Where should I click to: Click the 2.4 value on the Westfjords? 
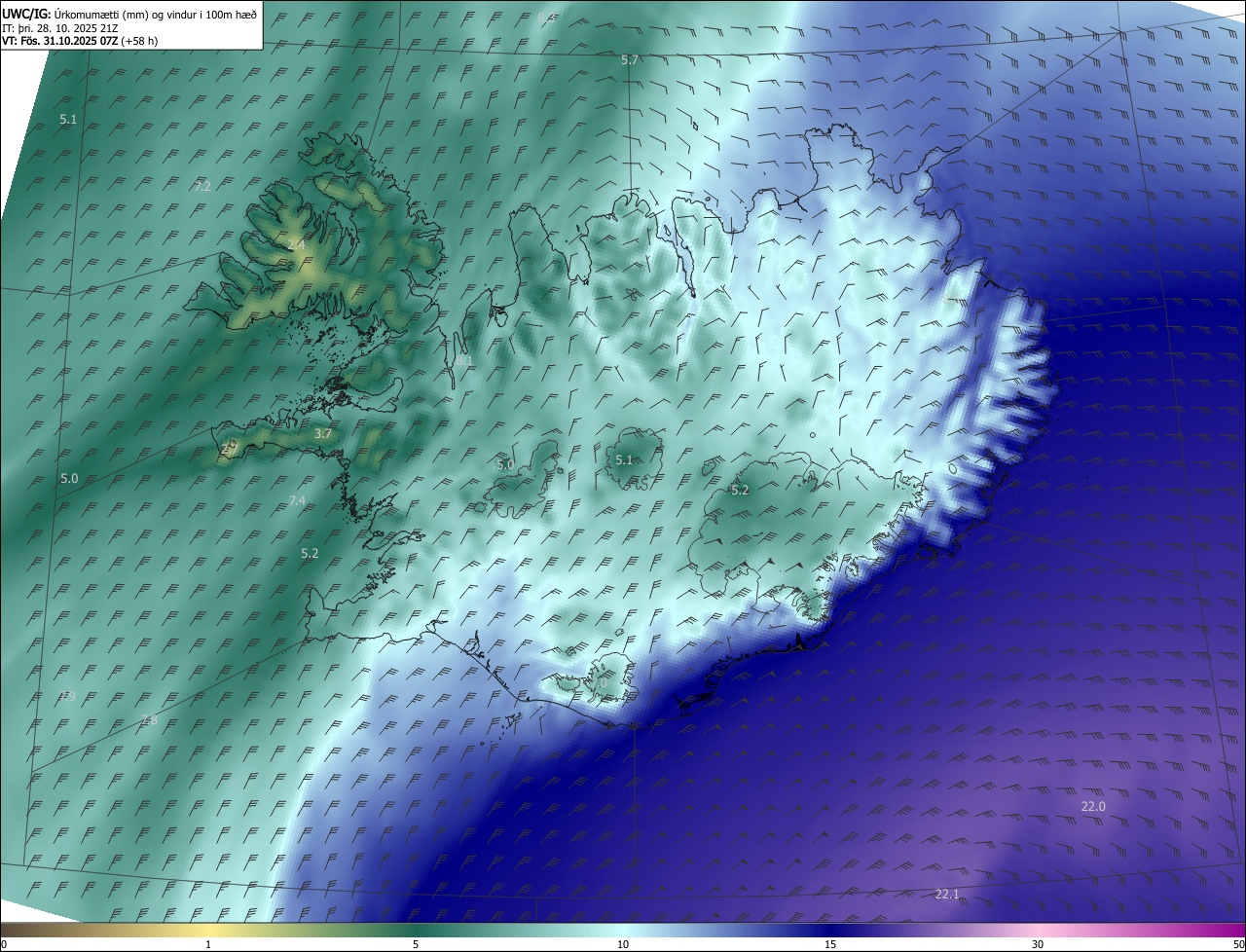click(296, 244)
